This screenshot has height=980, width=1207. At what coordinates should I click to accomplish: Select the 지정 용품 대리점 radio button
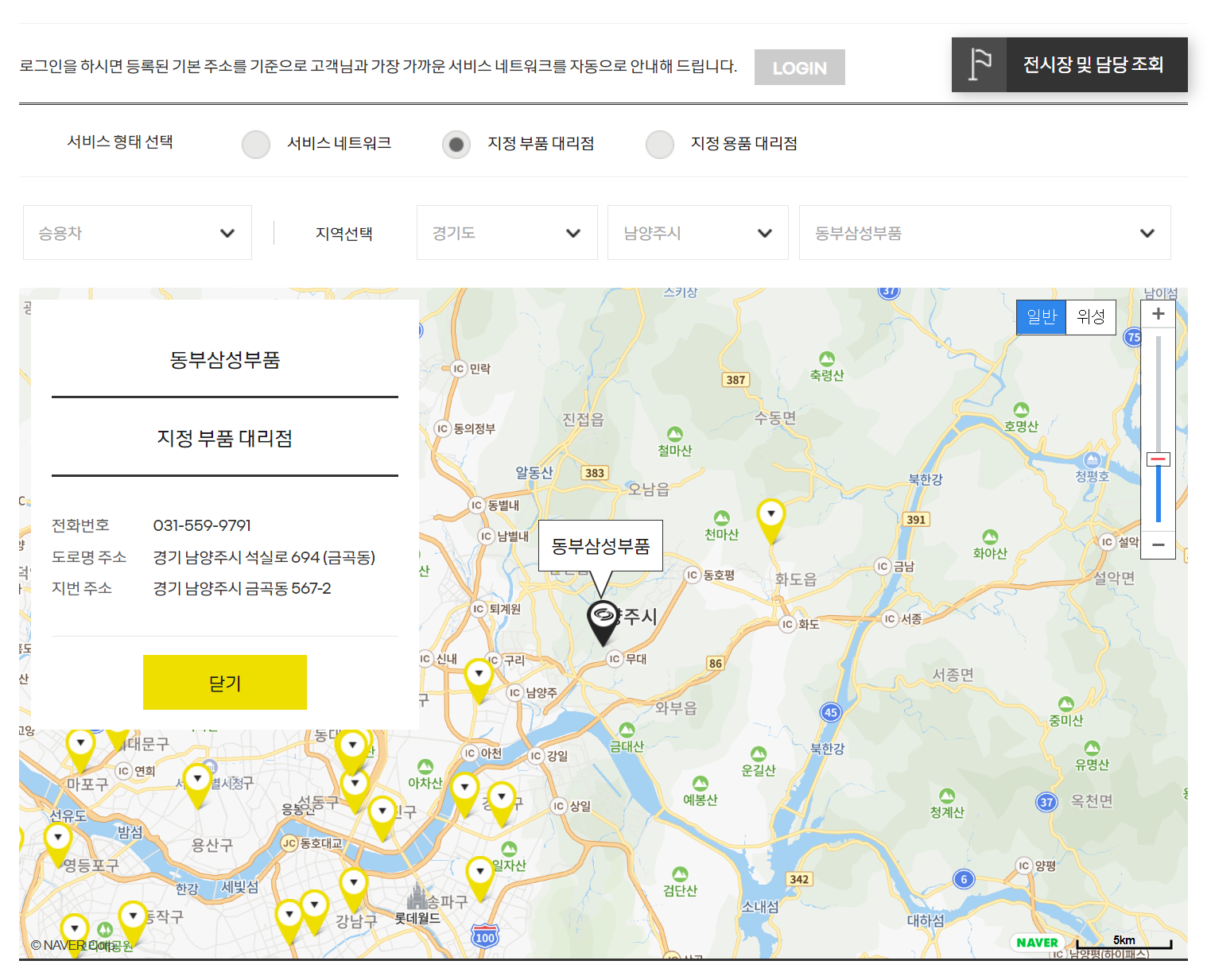click(660, 144)
